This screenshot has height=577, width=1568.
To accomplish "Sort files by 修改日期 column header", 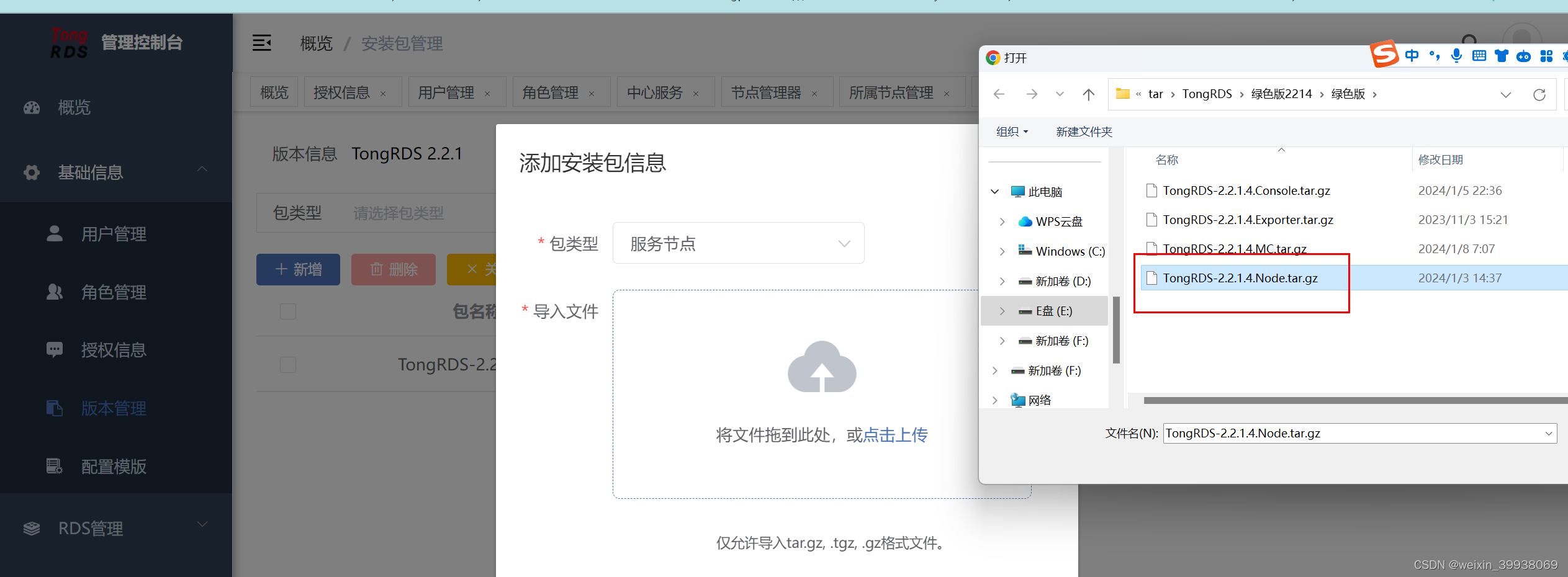I will 1440,160.
